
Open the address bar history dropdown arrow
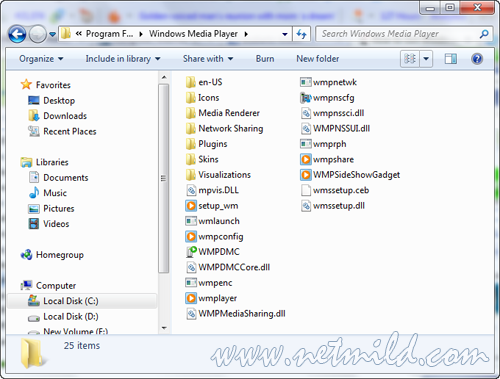(x=285, y=34)
